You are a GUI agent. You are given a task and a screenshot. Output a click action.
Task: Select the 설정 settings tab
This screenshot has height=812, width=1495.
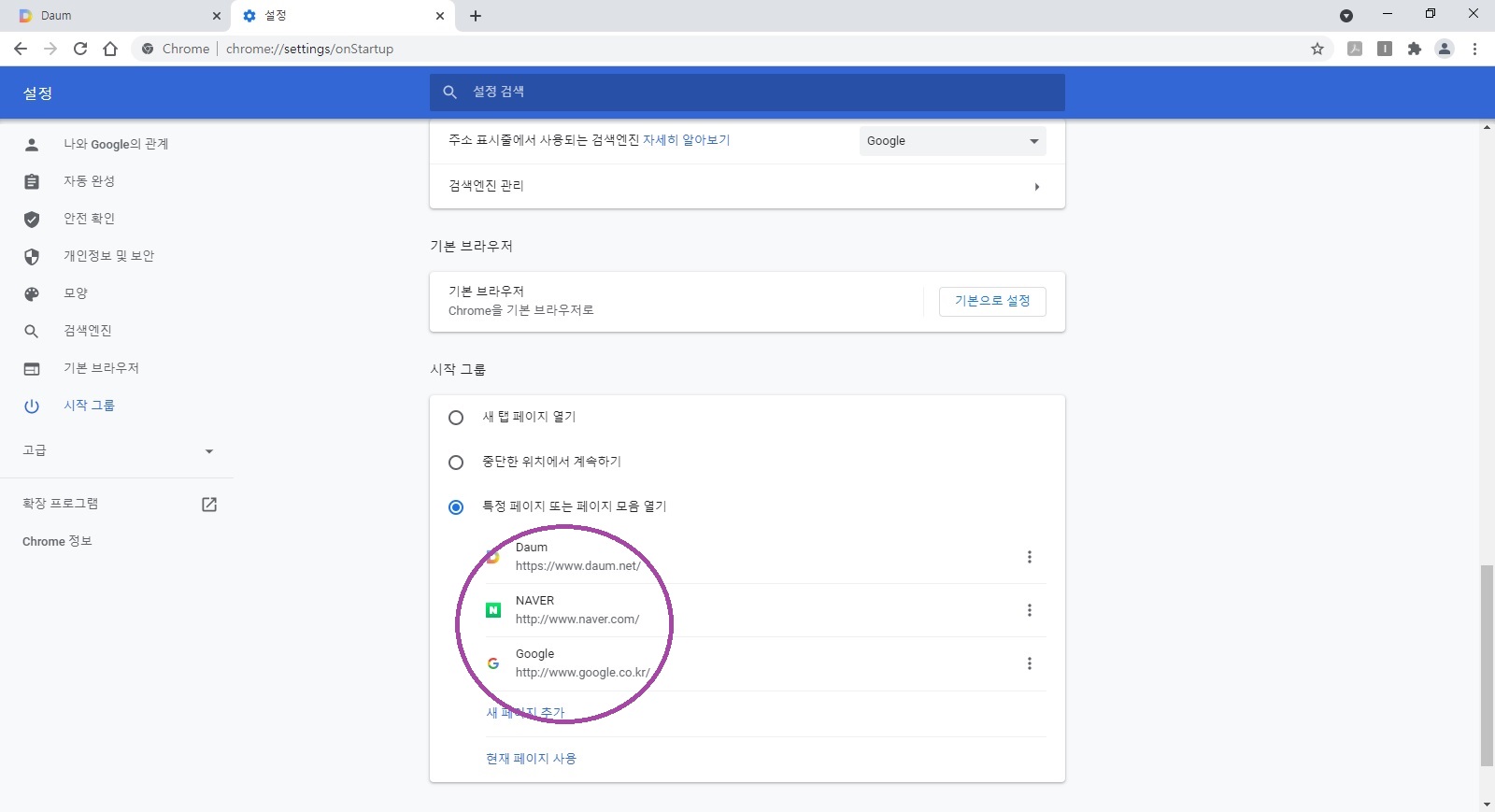[x=343, y=16]
